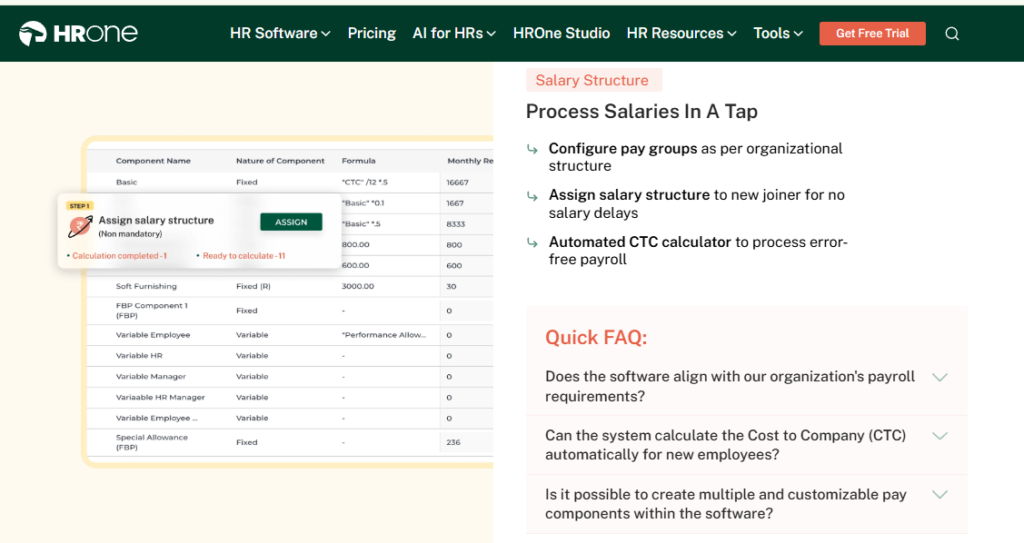Click Ready to calculate -11 status

[244, 255]
